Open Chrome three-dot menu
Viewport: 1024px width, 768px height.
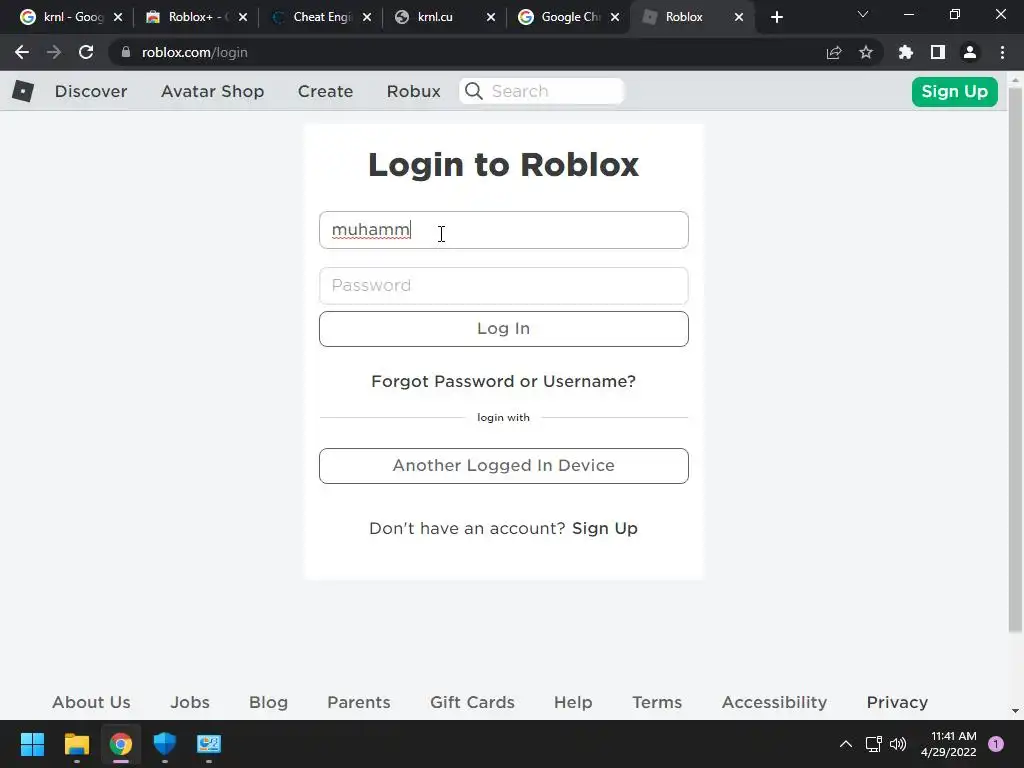[1002, 52]
